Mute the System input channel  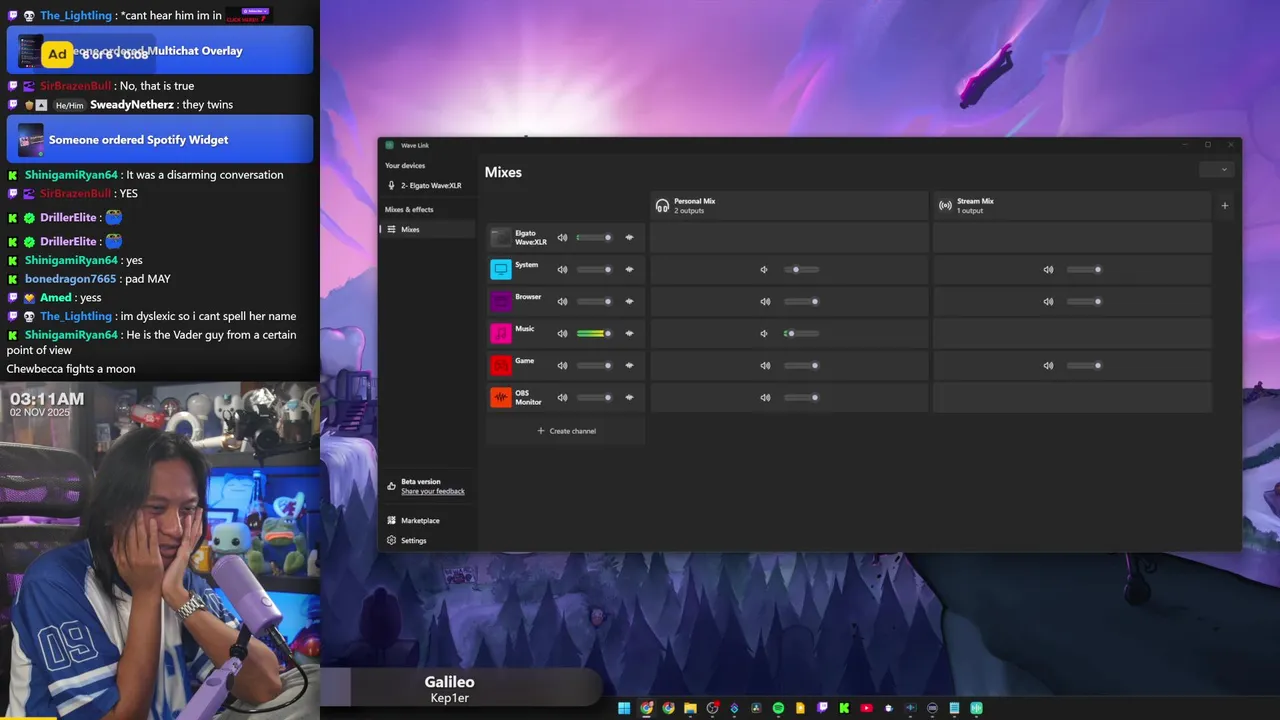click(x=562, y=269)
